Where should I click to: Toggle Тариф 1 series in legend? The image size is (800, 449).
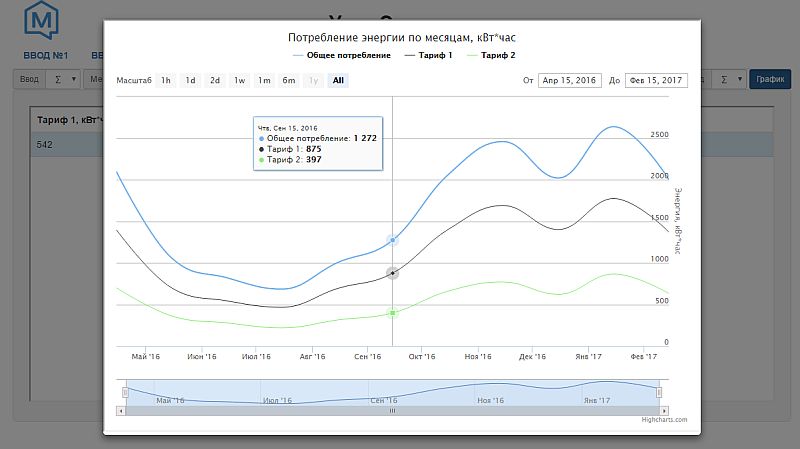pyautogui.click(x=431, y=55)
